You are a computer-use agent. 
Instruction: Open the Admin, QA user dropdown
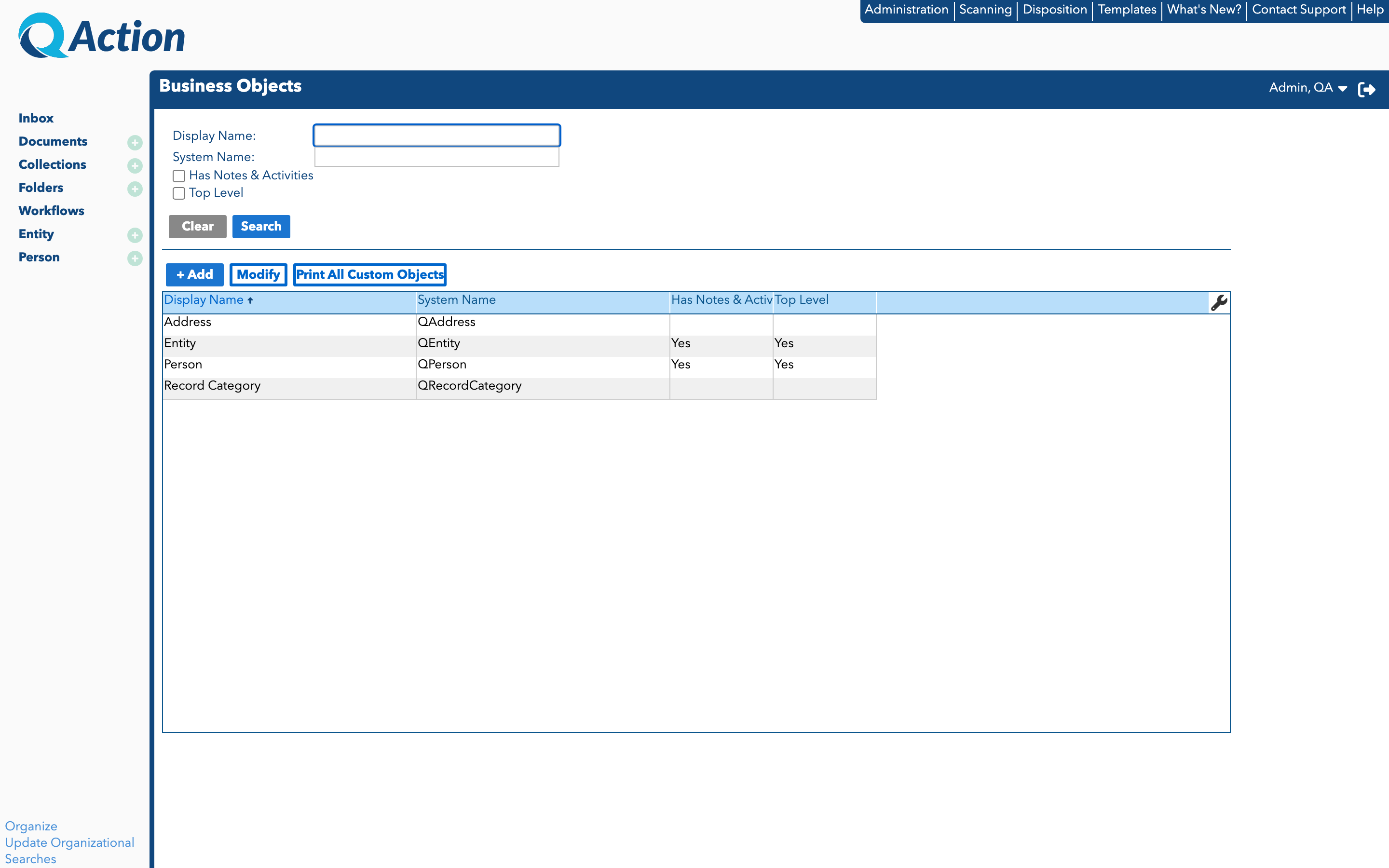(x=1307, y=88)
